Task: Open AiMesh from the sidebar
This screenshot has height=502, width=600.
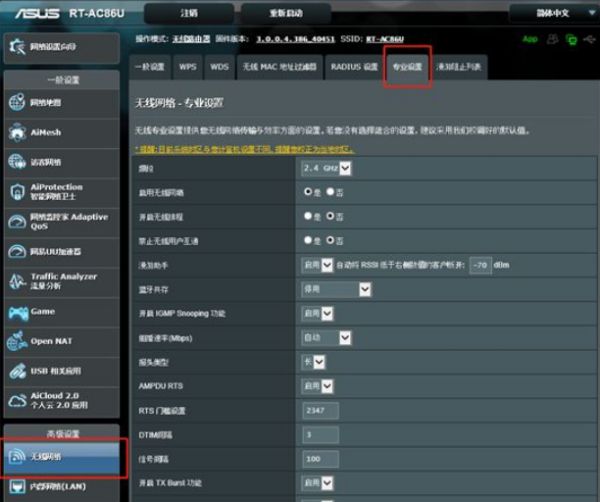Action: click(60, 133)
